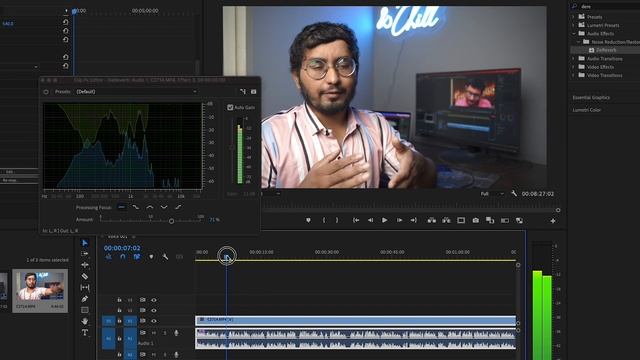Select the Ripple Edit tool
Screen dimensions: 640x360
[x=85, y=265]
